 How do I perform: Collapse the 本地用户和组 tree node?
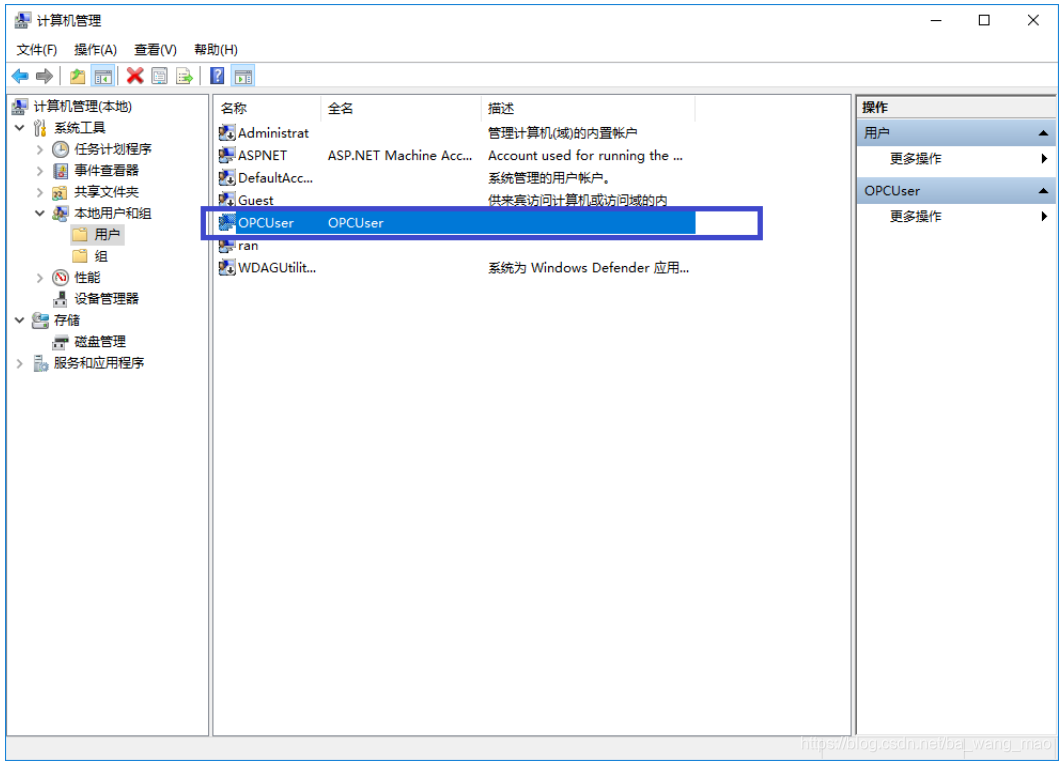[x=40, y=213]
